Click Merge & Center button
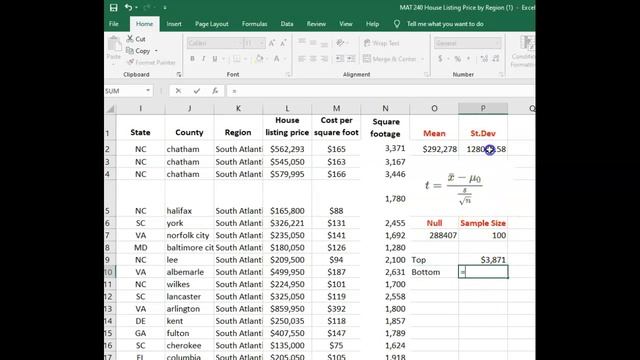The image size is (640, 360). pos(389,59)
